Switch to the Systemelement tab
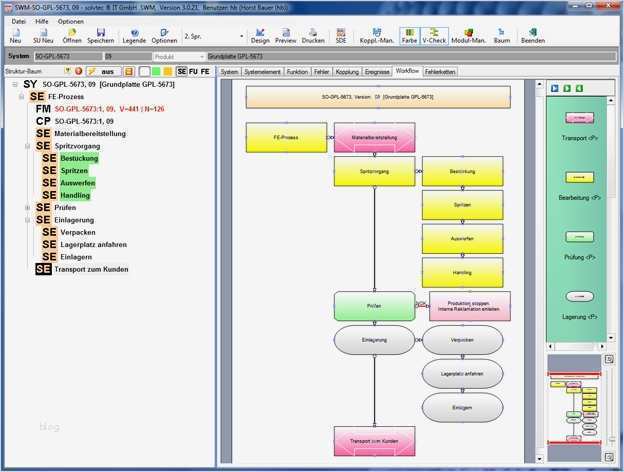 click(x=262, y=72)
